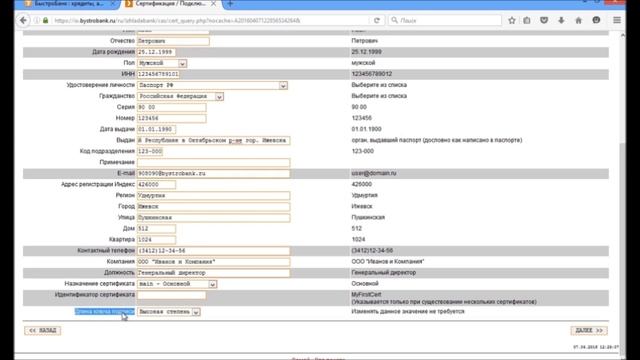Click the Выдан issuing authority field
640x360 pixels.
(x=213, y=140)
